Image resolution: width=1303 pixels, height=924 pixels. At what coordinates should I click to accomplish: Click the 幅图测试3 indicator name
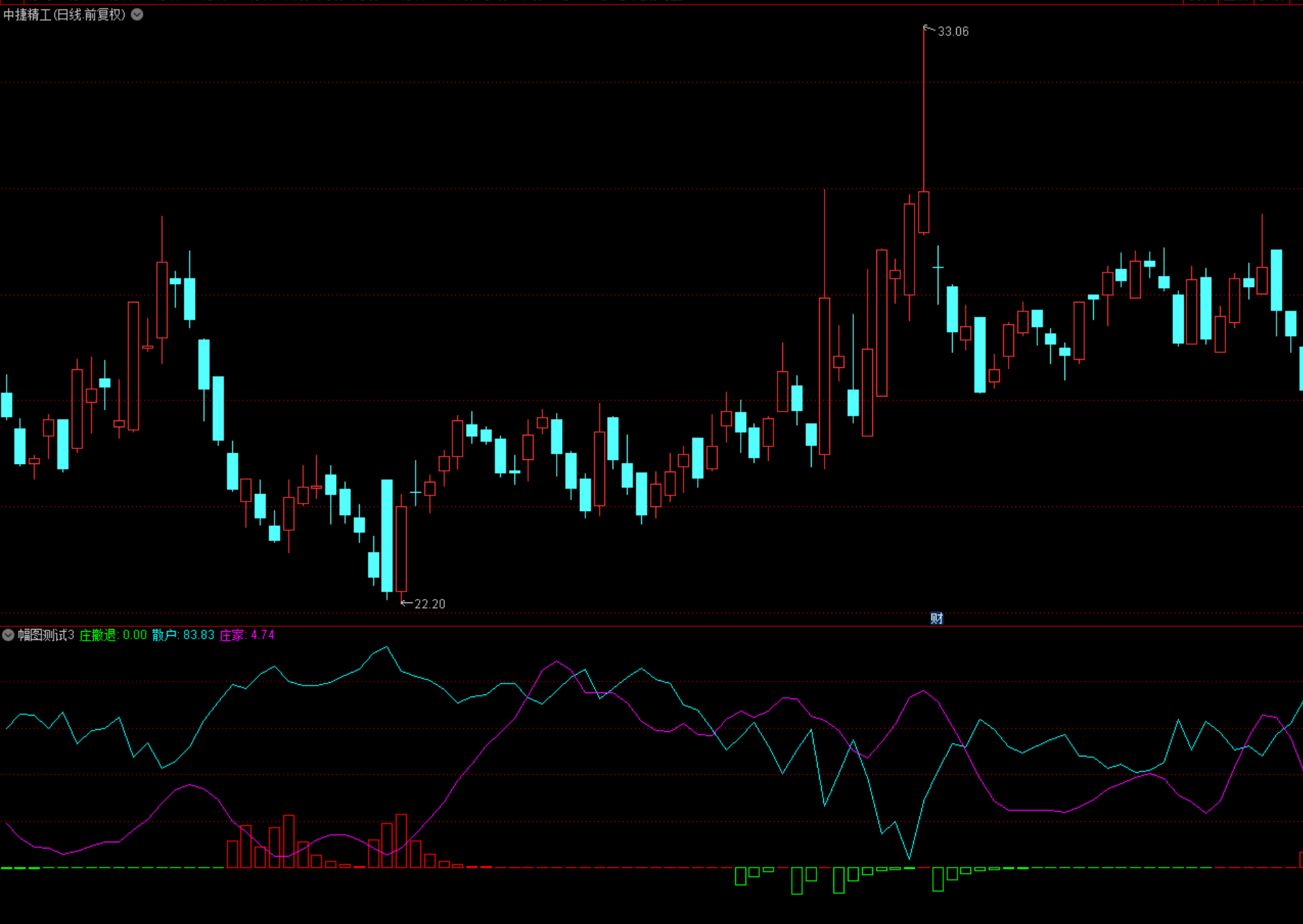point(46,635)
